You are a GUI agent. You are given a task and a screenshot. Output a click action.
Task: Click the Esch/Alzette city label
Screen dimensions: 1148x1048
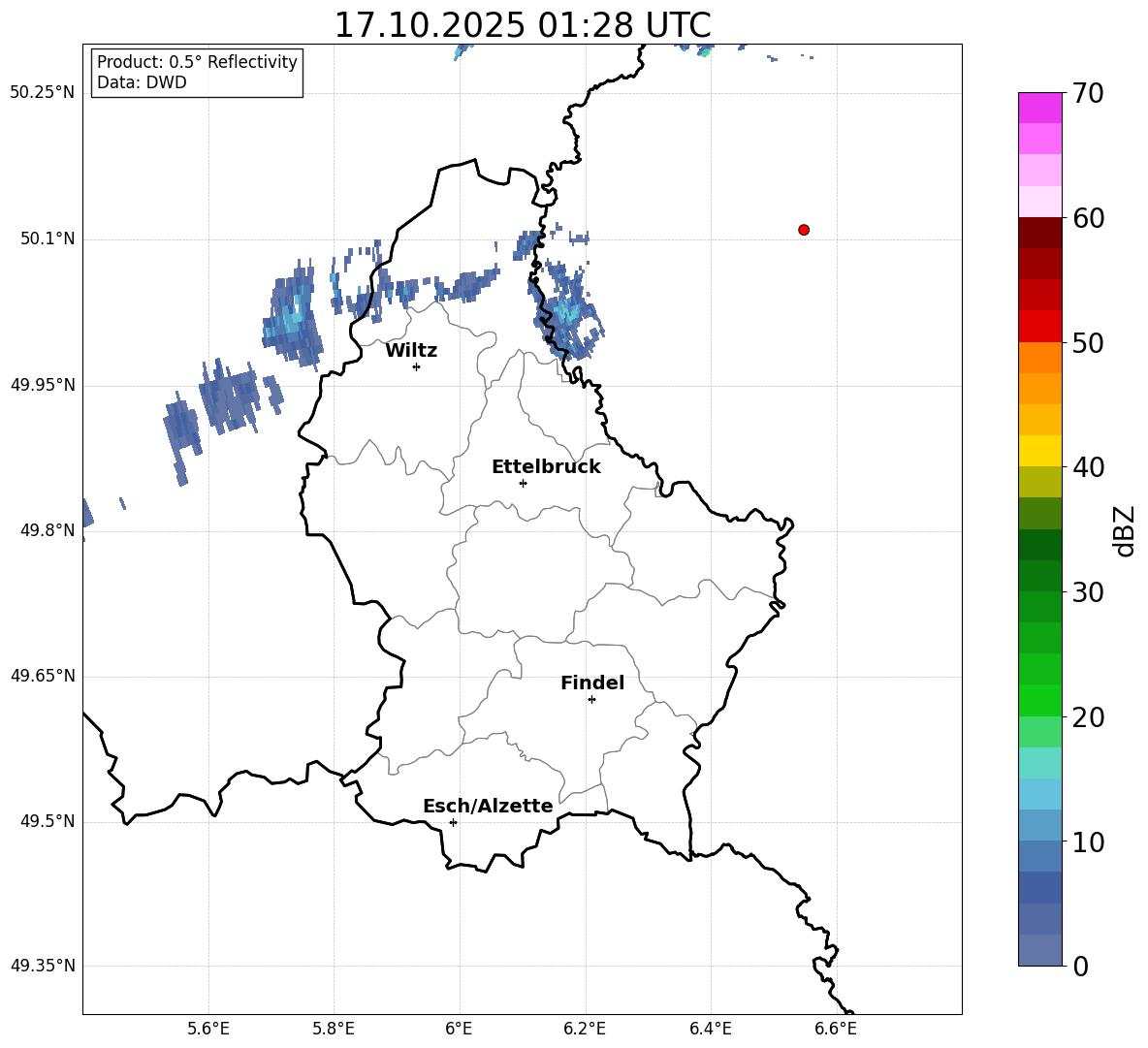point(488,806)
